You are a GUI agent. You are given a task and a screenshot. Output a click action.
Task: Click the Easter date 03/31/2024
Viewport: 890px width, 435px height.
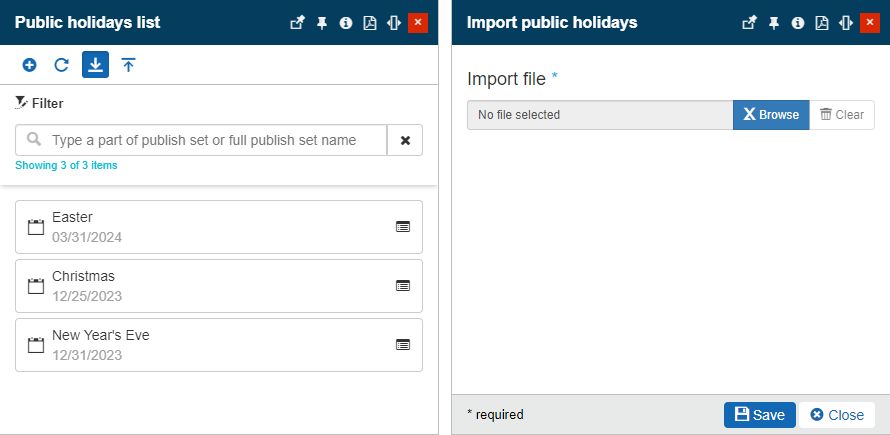point(87,237)
